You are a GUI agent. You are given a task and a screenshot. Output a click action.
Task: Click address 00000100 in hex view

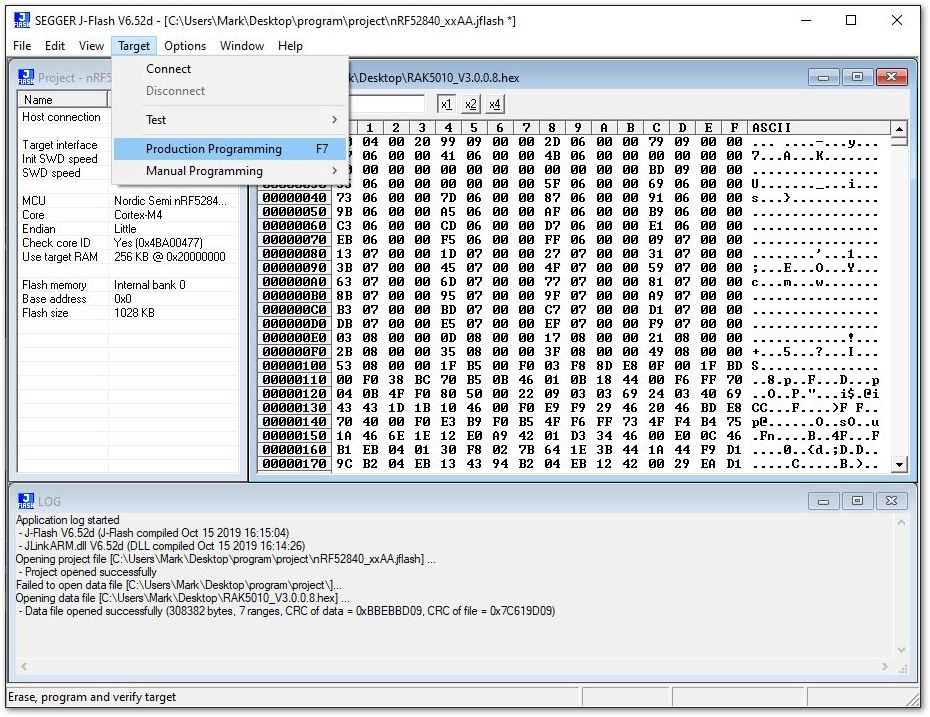click(295, 366)
